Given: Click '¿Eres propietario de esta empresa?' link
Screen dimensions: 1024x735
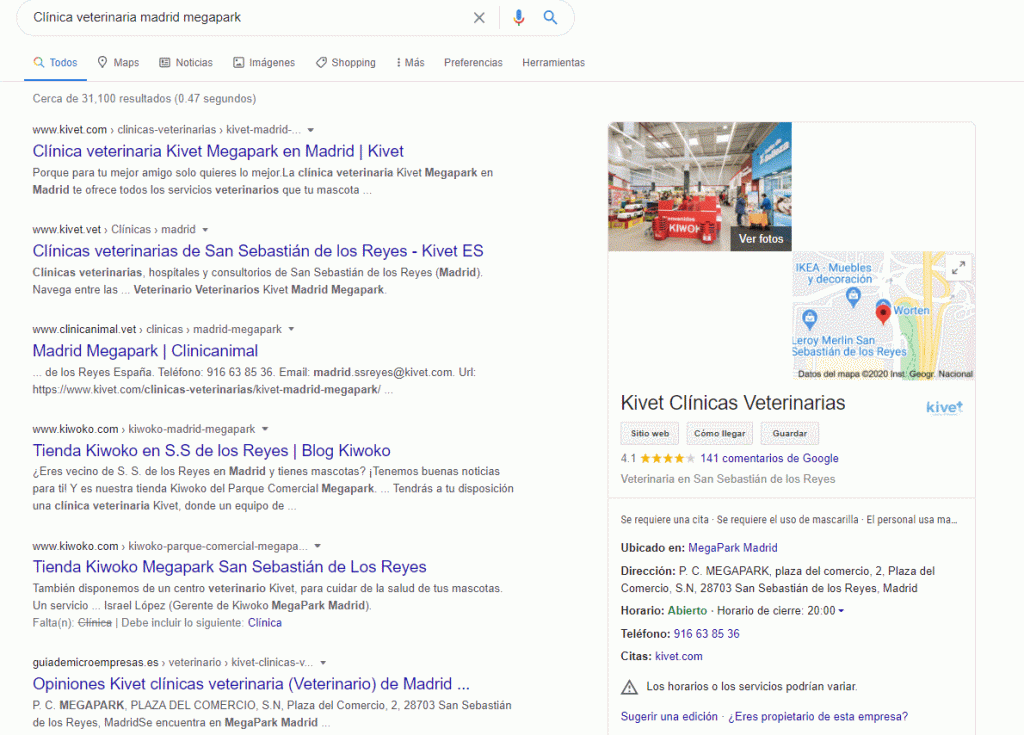Looking at the screenshot, I should pyautogui.click(x=818, y=717).
